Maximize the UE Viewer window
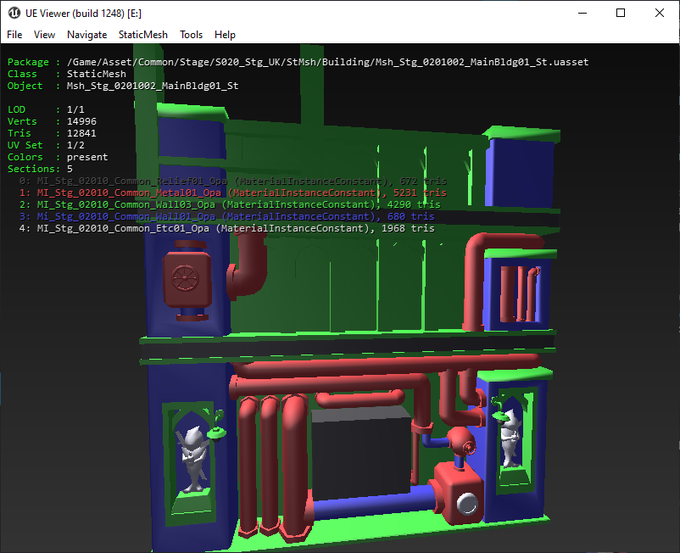680x553 pixels. pyautogui.click(x=620, y=13)
